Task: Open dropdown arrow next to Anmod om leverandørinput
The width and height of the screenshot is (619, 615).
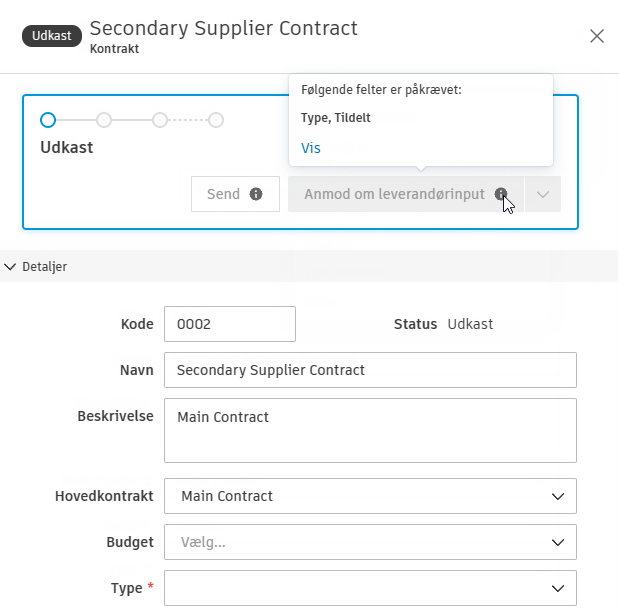Action: (543, 194)
